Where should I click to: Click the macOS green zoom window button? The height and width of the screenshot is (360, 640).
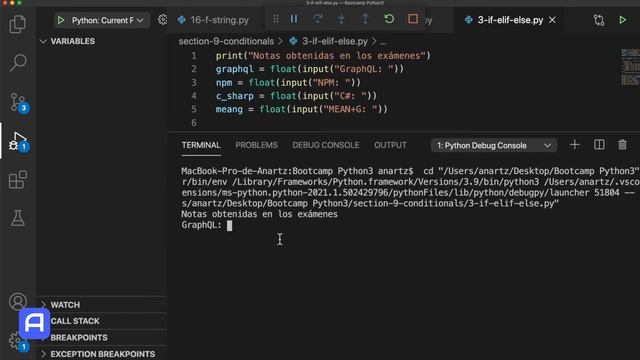pyautogui.click(x=19, y=2)
